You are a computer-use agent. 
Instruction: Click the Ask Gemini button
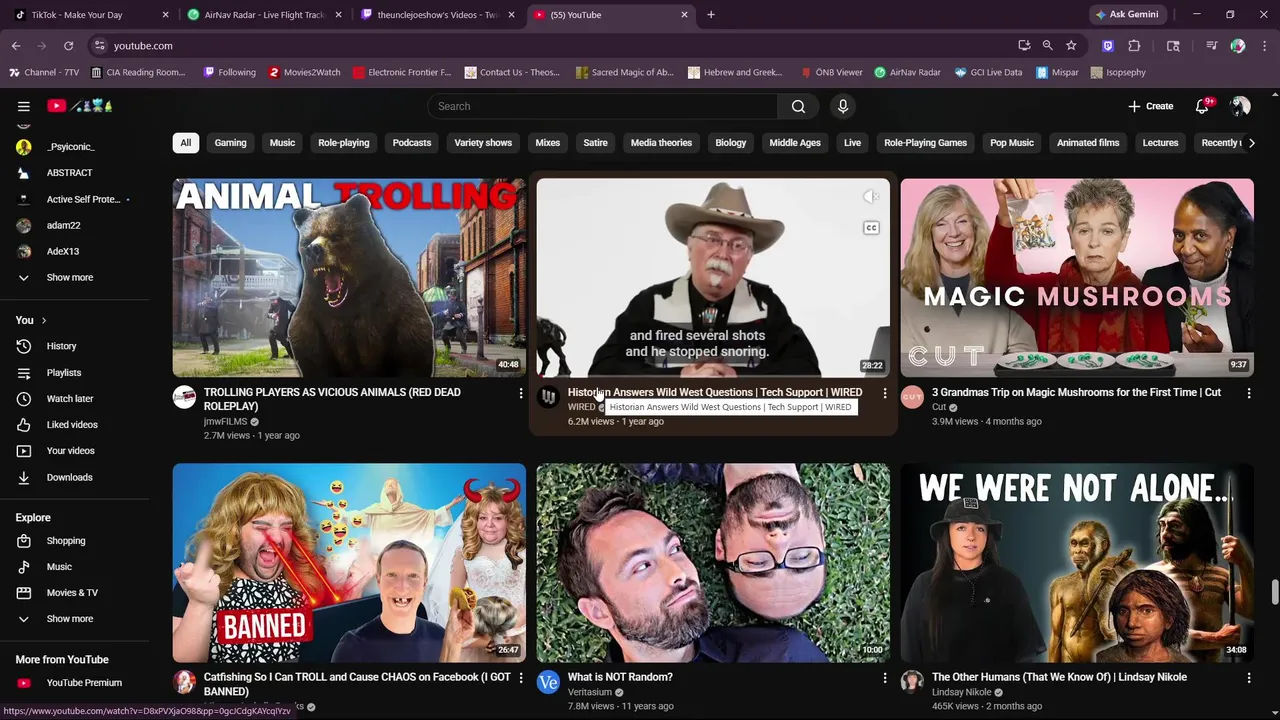click(1128, 15)
